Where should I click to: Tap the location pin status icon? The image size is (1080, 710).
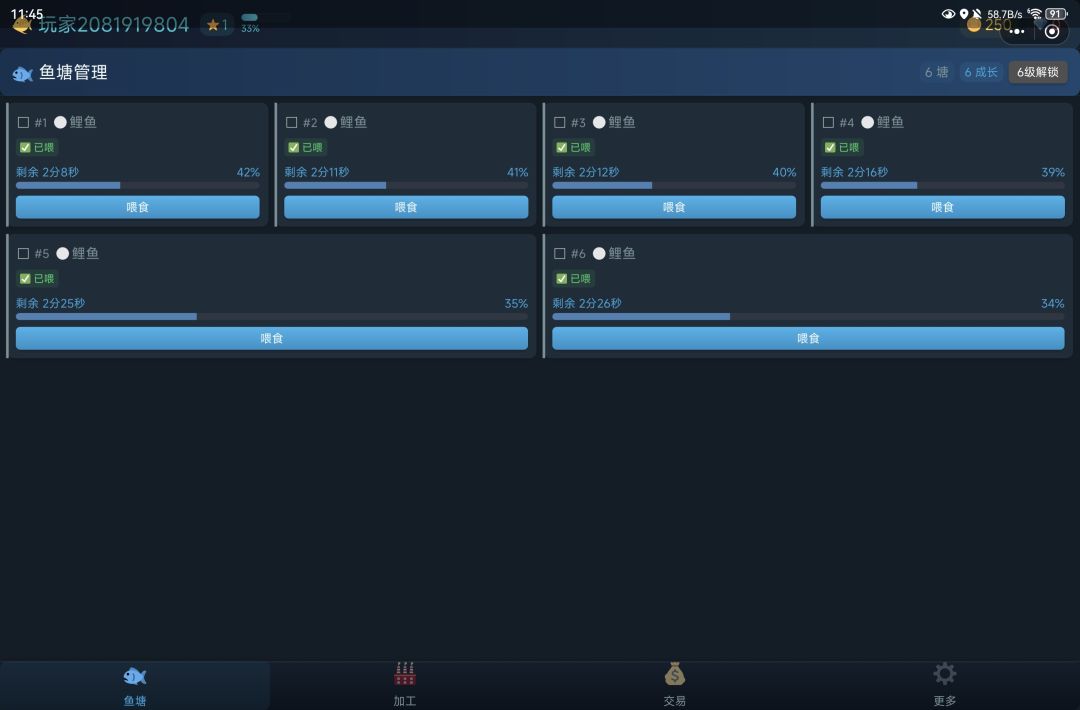coord(964,14)
